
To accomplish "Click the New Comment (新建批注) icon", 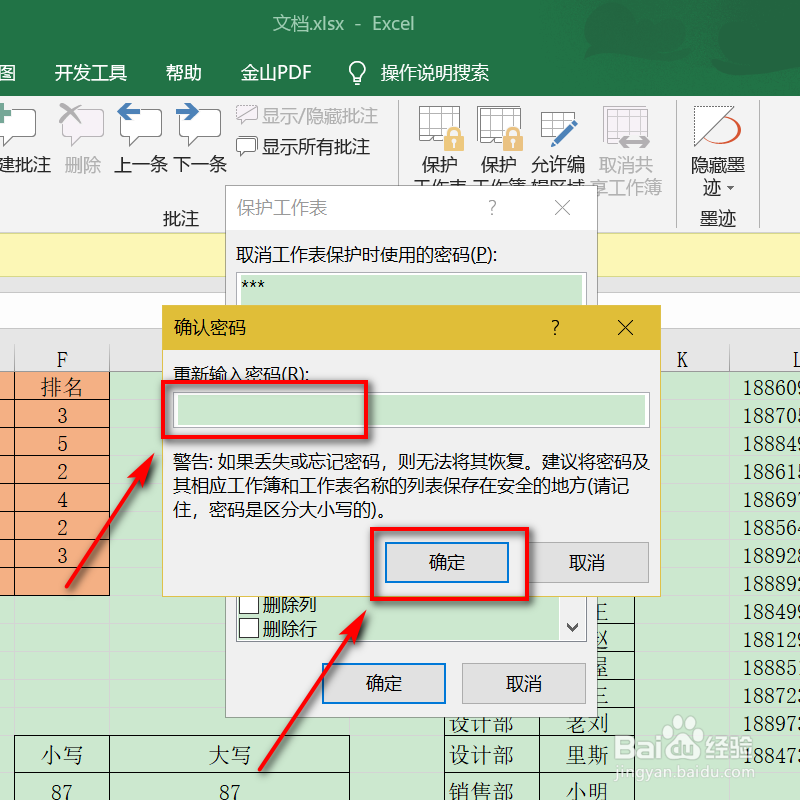I will [x=14, y=130].
